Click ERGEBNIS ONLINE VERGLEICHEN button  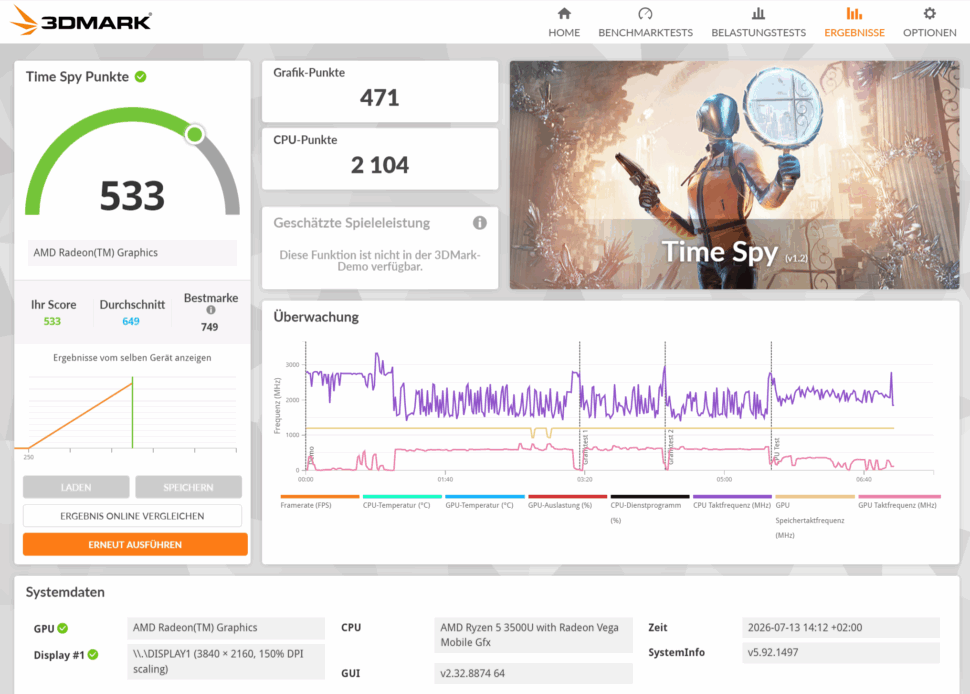[x=132, y=516]
